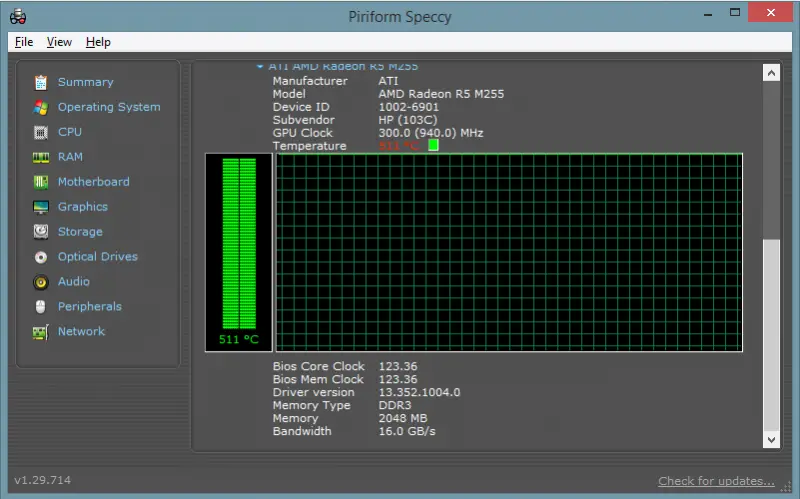Click the scrollbar up arrow
This screenshot has width=800, height=499.
(771, 73)
